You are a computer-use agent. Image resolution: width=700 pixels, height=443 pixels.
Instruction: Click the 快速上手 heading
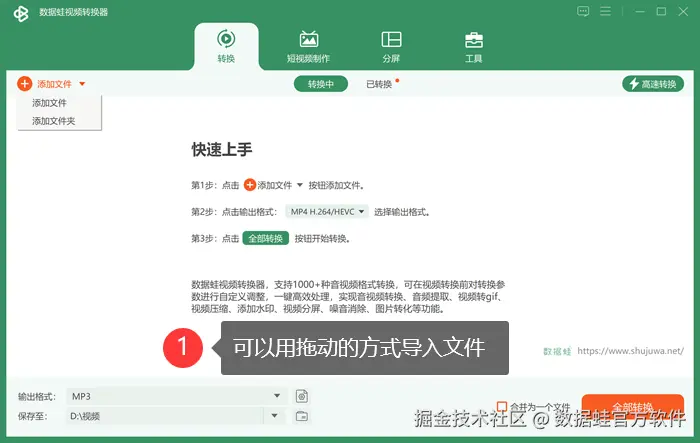point(222,150)
